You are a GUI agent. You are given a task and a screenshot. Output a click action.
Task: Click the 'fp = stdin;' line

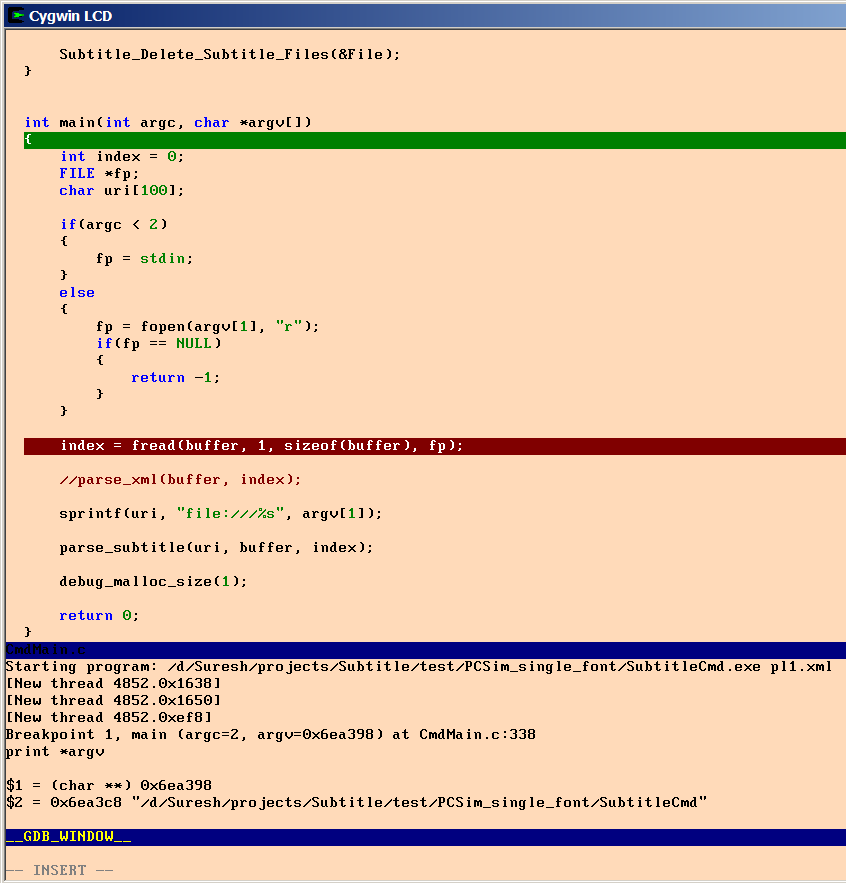click(144, 258)
